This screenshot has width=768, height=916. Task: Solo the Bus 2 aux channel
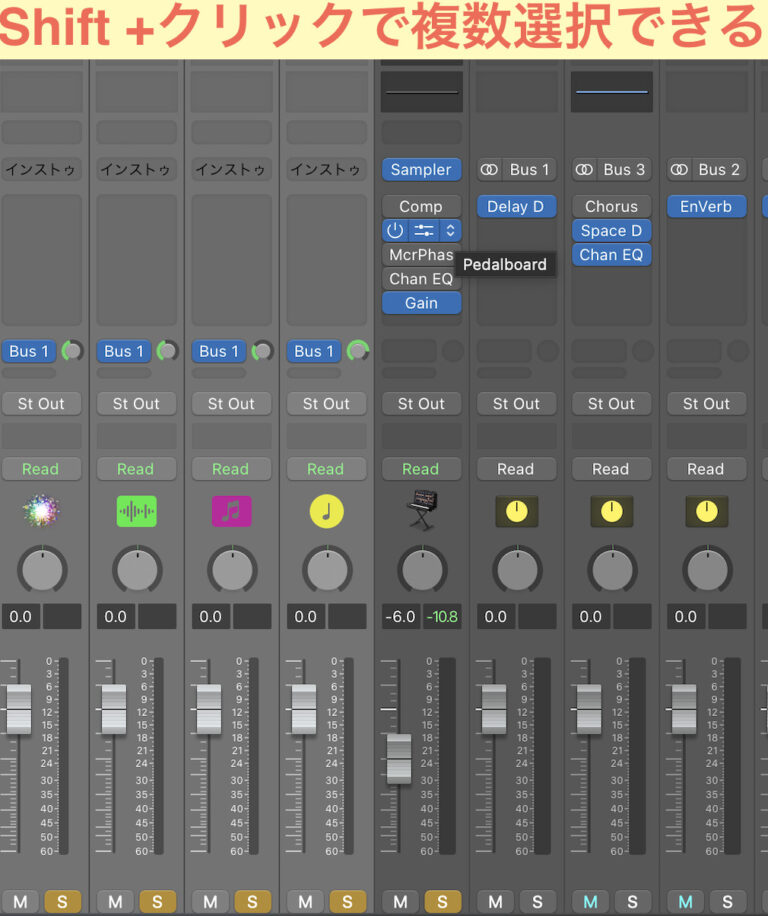728,902
